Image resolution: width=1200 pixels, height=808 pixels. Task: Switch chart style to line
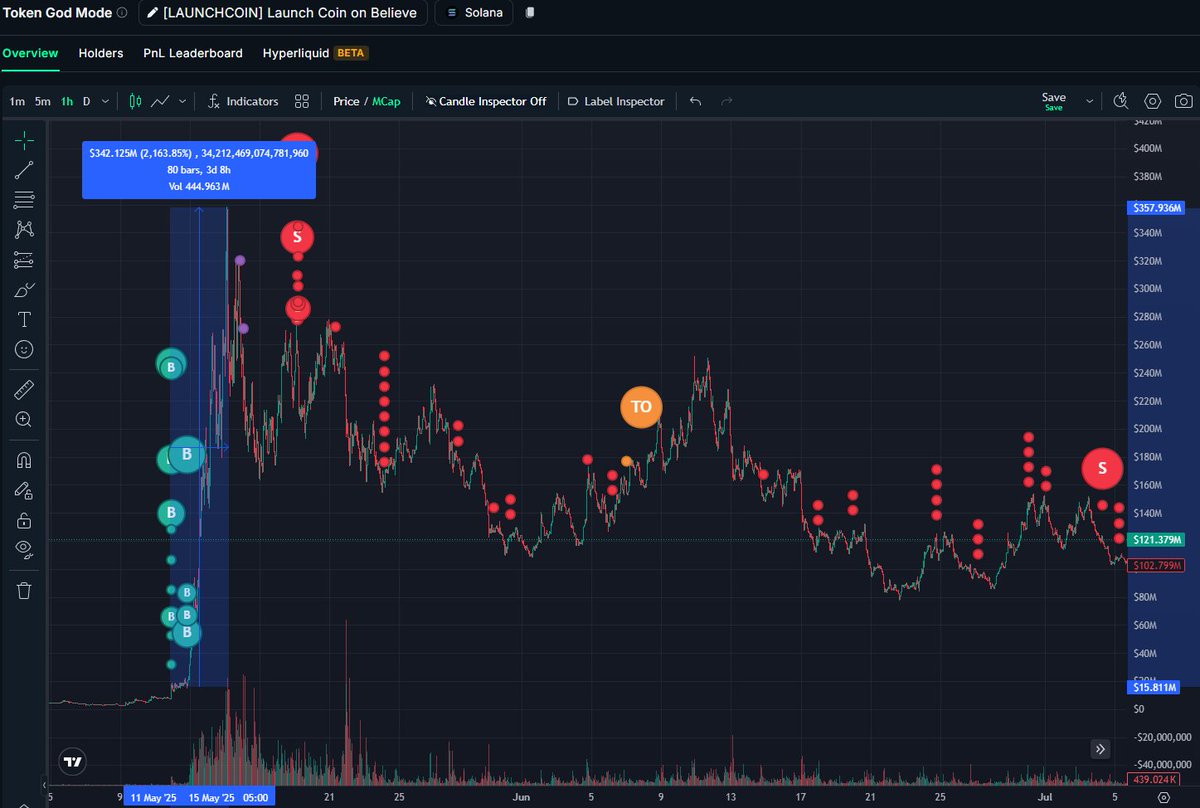click(160, 101)
